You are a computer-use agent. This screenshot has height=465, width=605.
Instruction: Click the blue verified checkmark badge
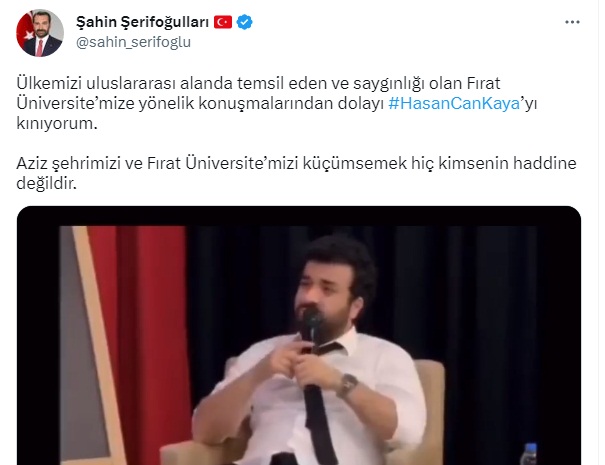point(244,22)
